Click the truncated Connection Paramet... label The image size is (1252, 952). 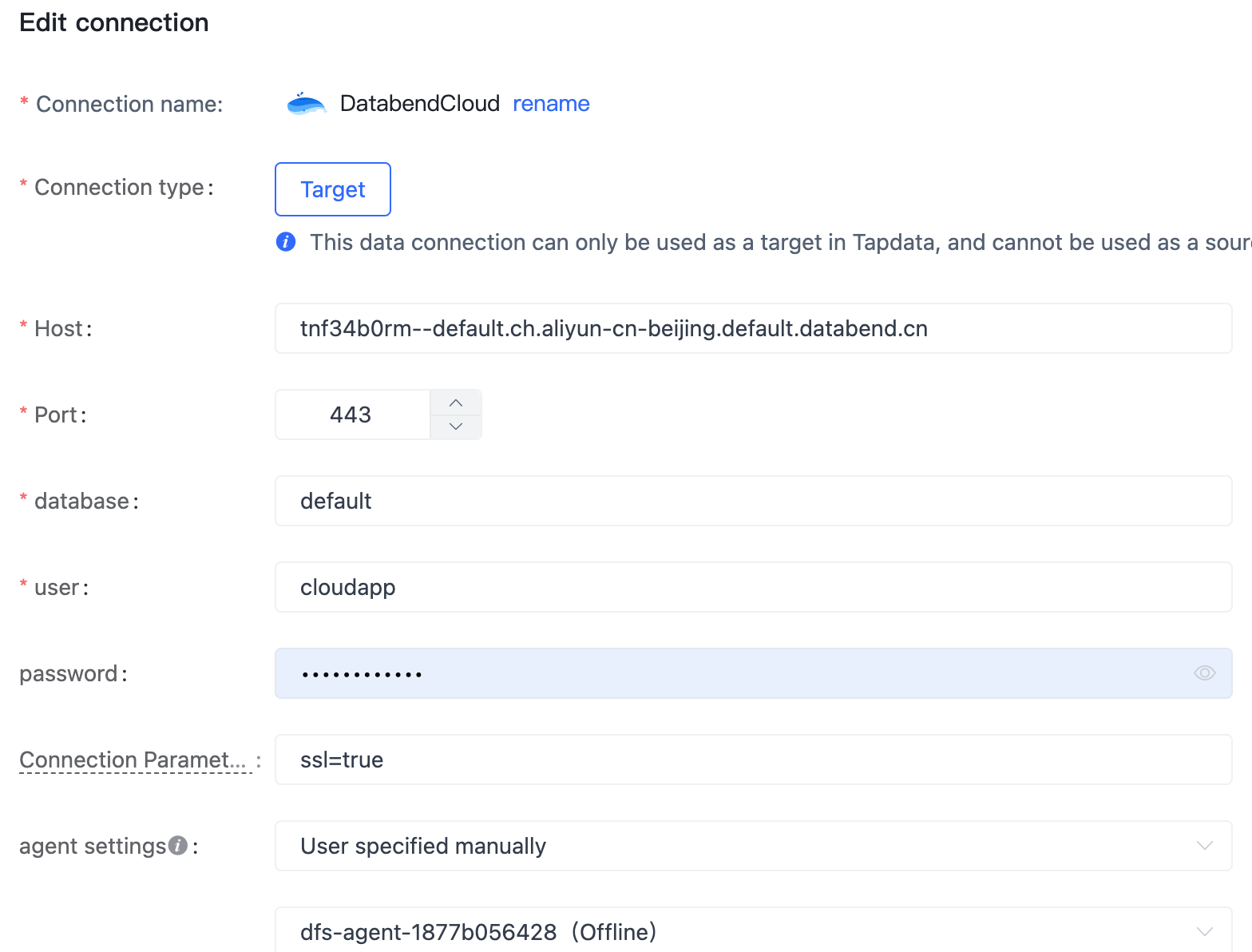tap(136, 760)
